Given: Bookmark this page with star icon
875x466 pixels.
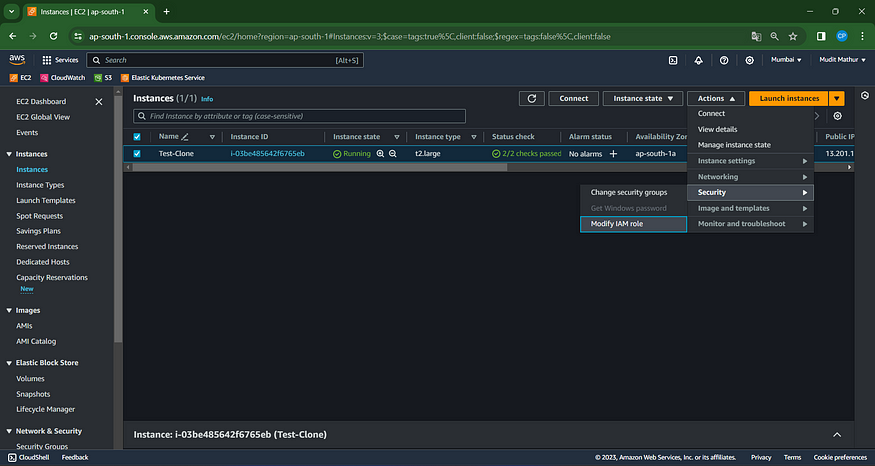Looking at the screenshot, I should pos(793,36).
